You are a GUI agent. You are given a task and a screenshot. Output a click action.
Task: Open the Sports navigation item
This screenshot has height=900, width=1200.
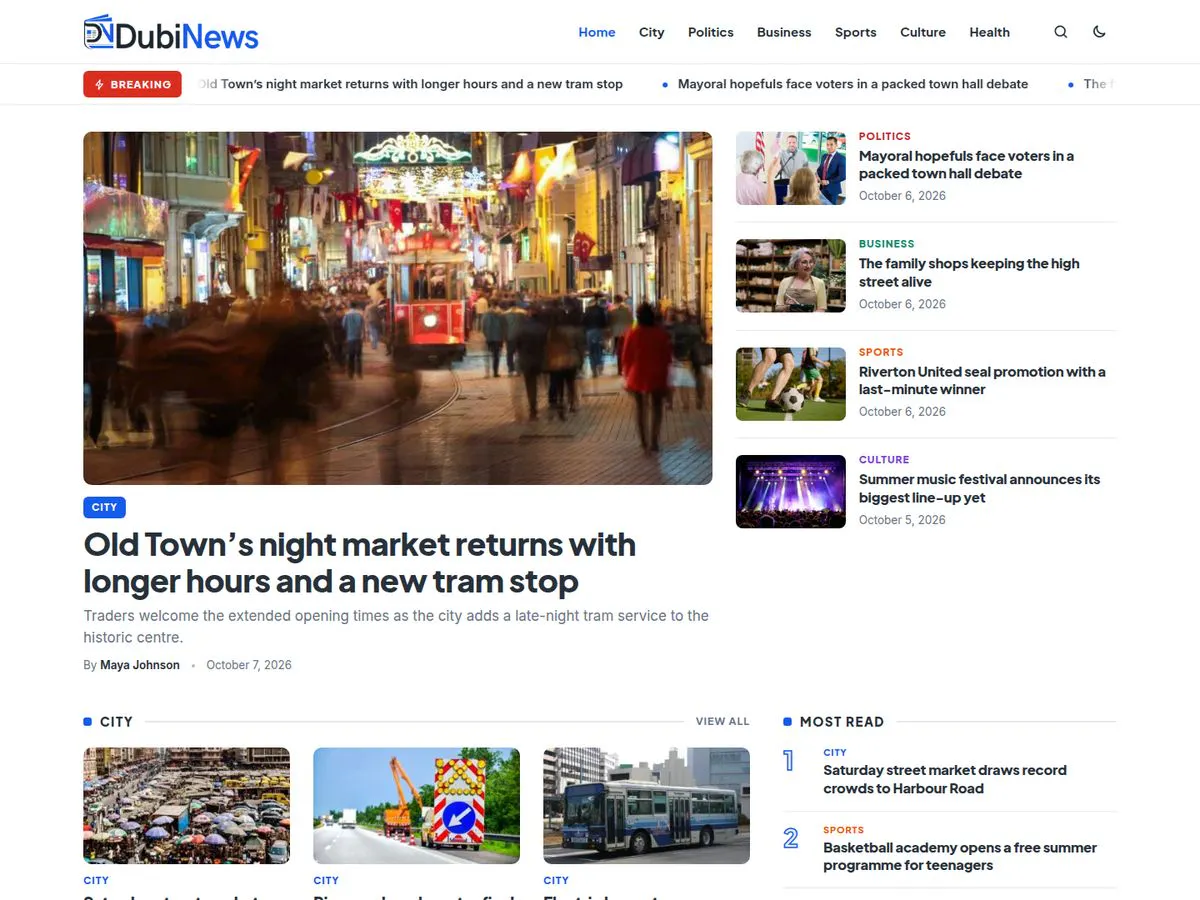pyautogui.click(x=856, y=32)
